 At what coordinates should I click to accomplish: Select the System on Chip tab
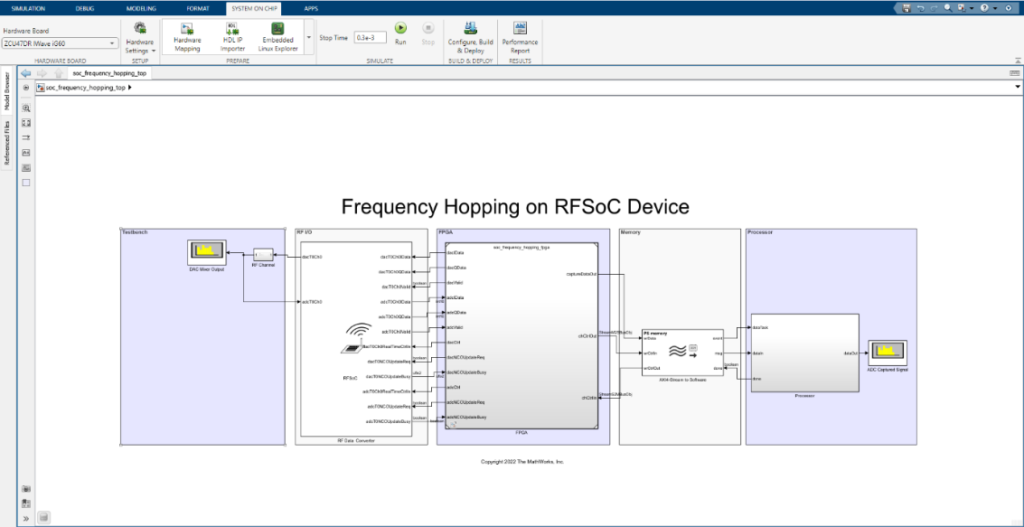pyautogui.click(x=254, y=8)
